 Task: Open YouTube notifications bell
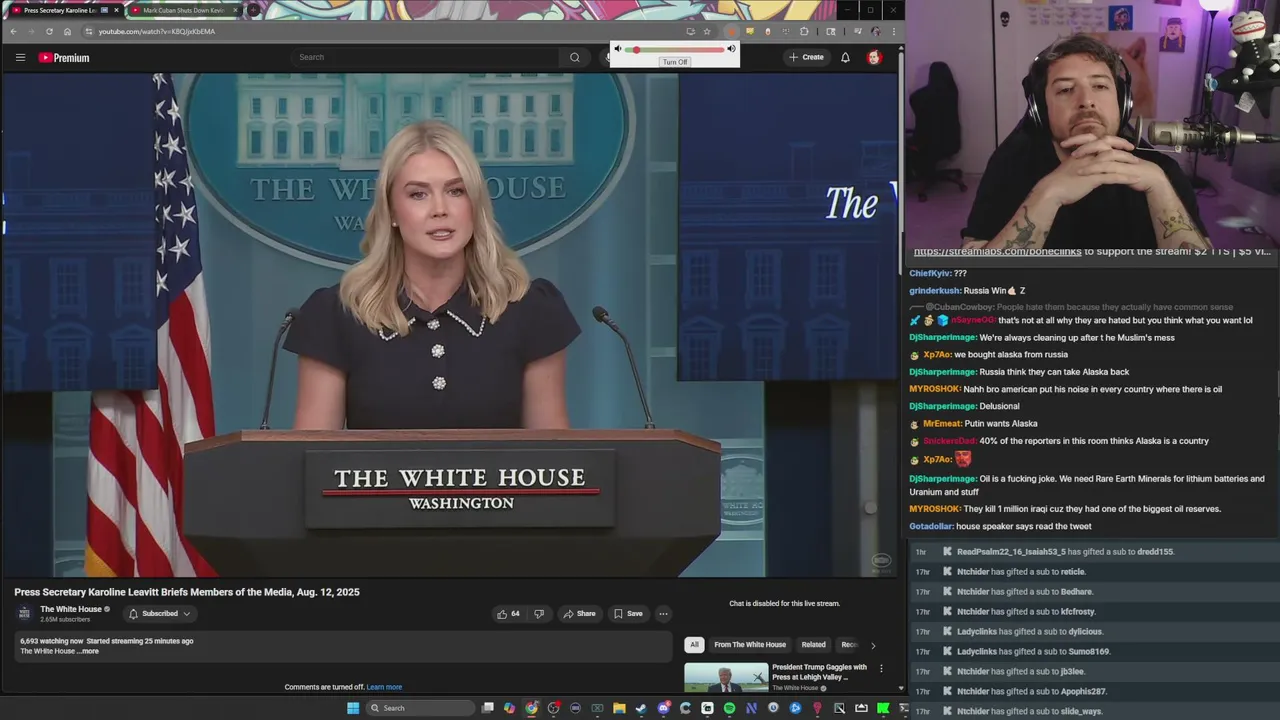[x=845, y=57]
